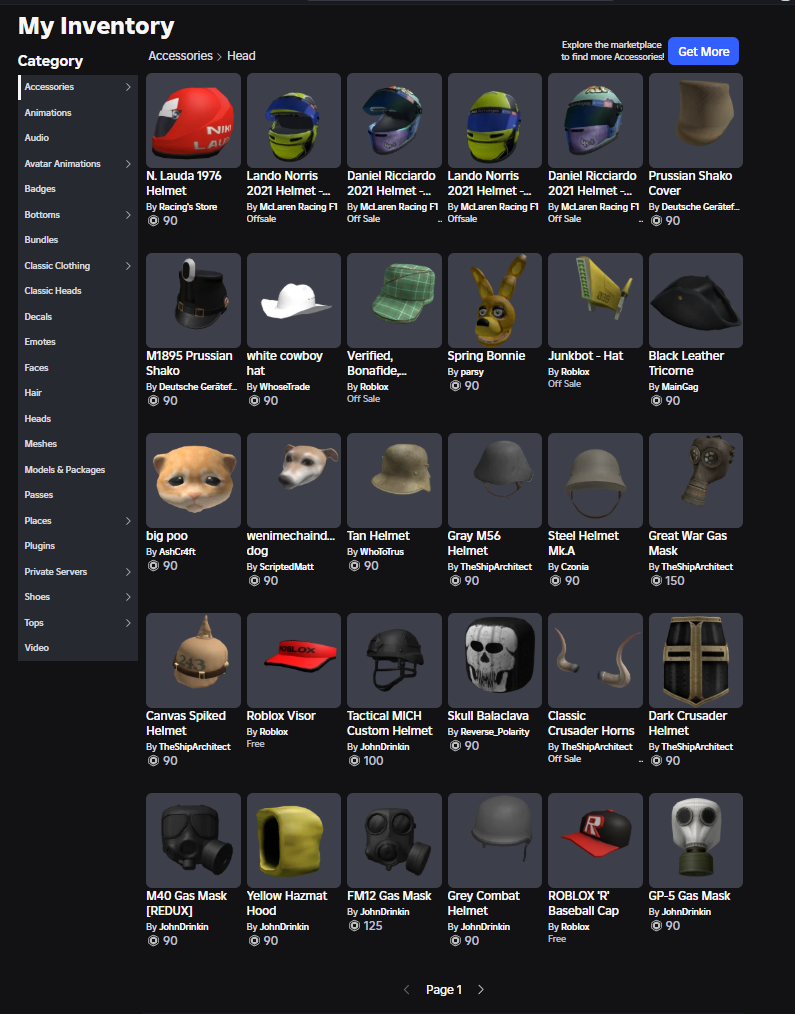The image size is (795, 1014).
Task: Open the Skull Balaclava item image
Action: [x=495, y=660]
